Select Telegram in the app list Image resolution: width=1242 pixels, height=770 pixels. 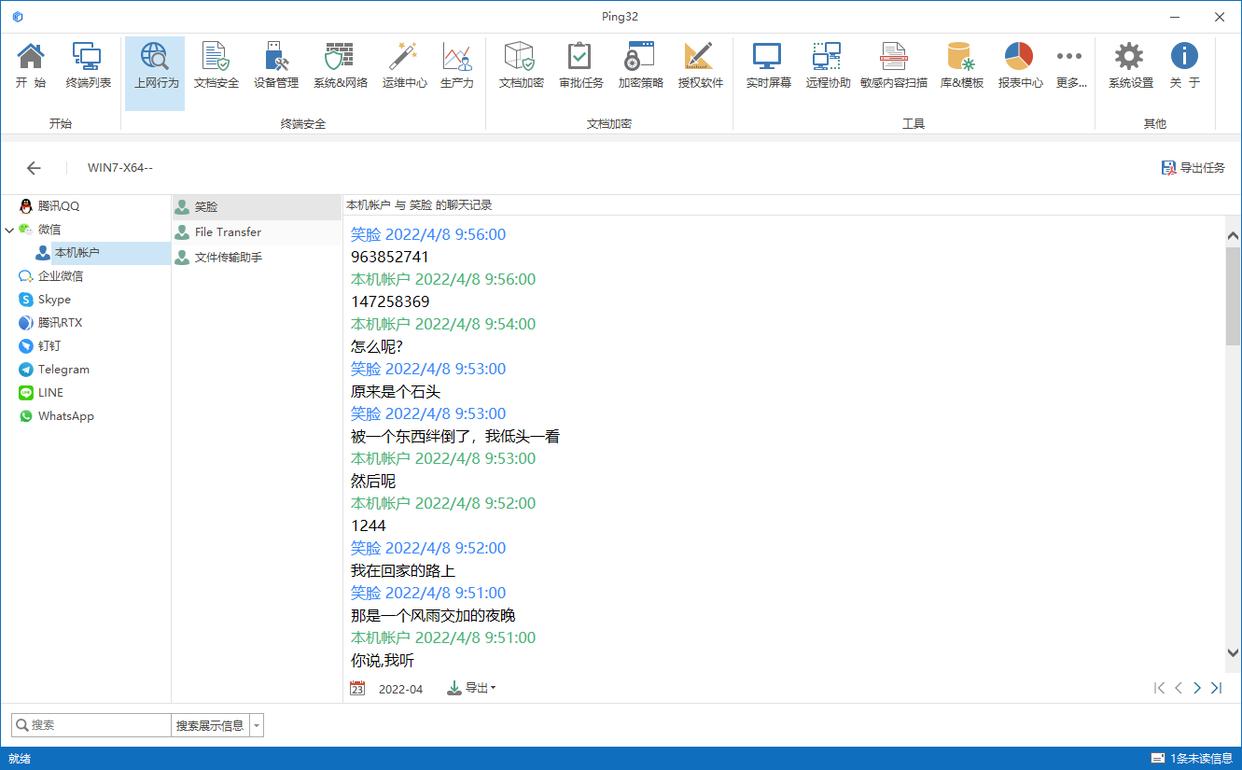(63, 369)
